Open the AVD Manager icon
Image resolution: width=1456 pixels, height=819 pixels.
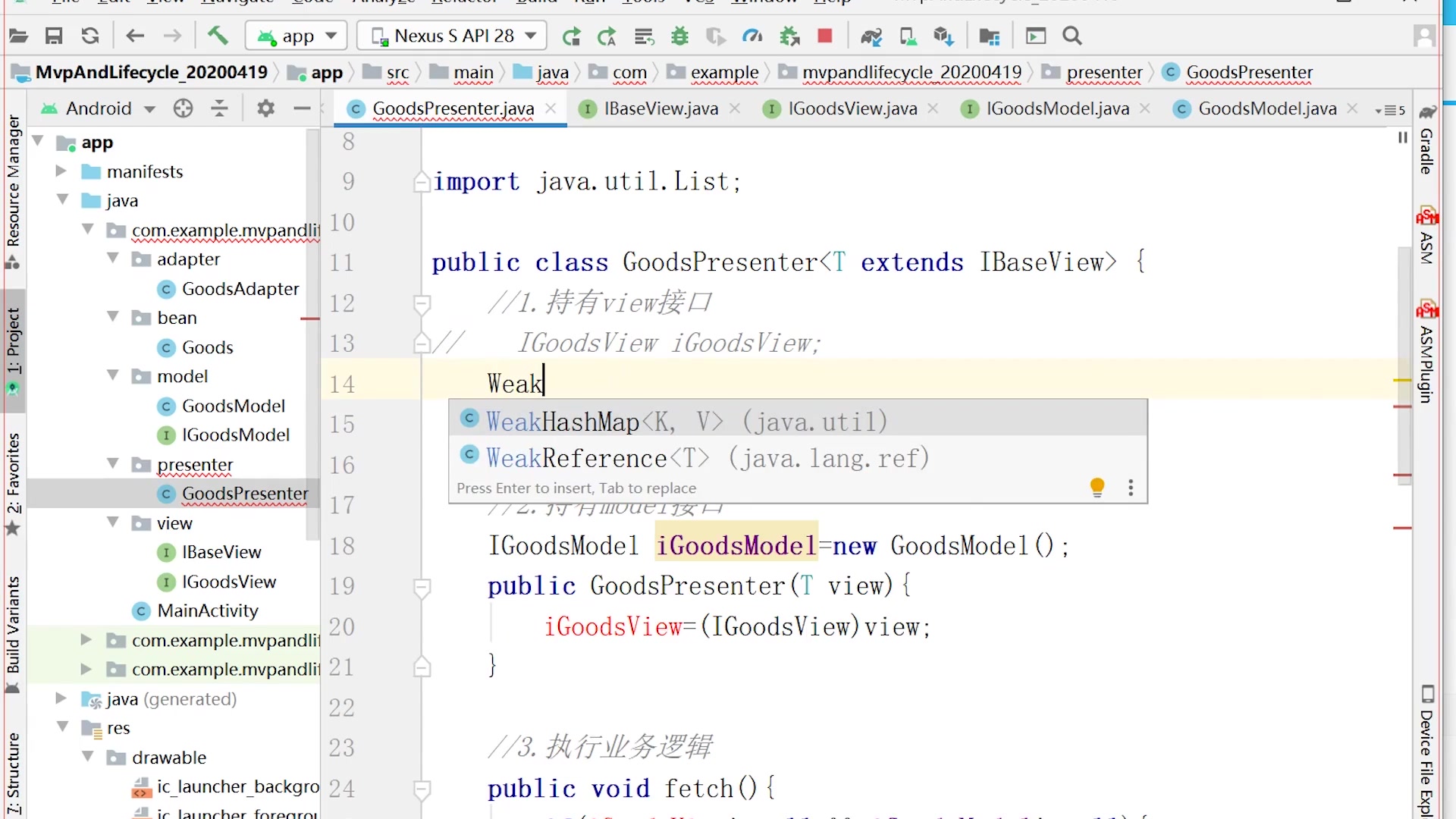click(908, 36)
